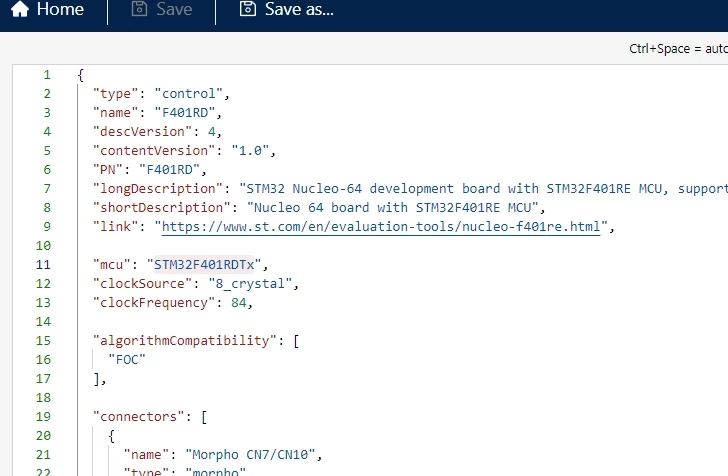Viewport: 728px width, 476px height.
Task: Click the "shortDescription" key
Action: (162, 208)
